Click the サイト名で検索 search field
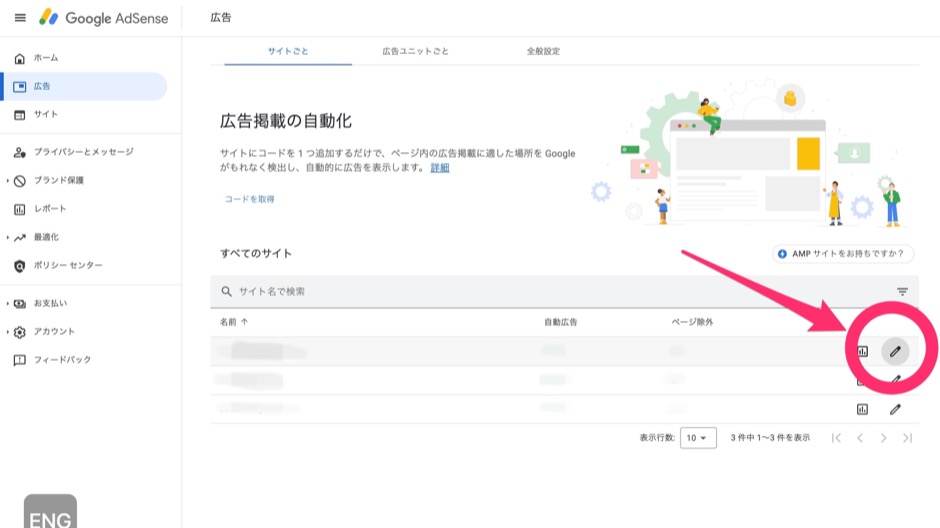This screenshot has height=528, width=940. coord(500,292)
